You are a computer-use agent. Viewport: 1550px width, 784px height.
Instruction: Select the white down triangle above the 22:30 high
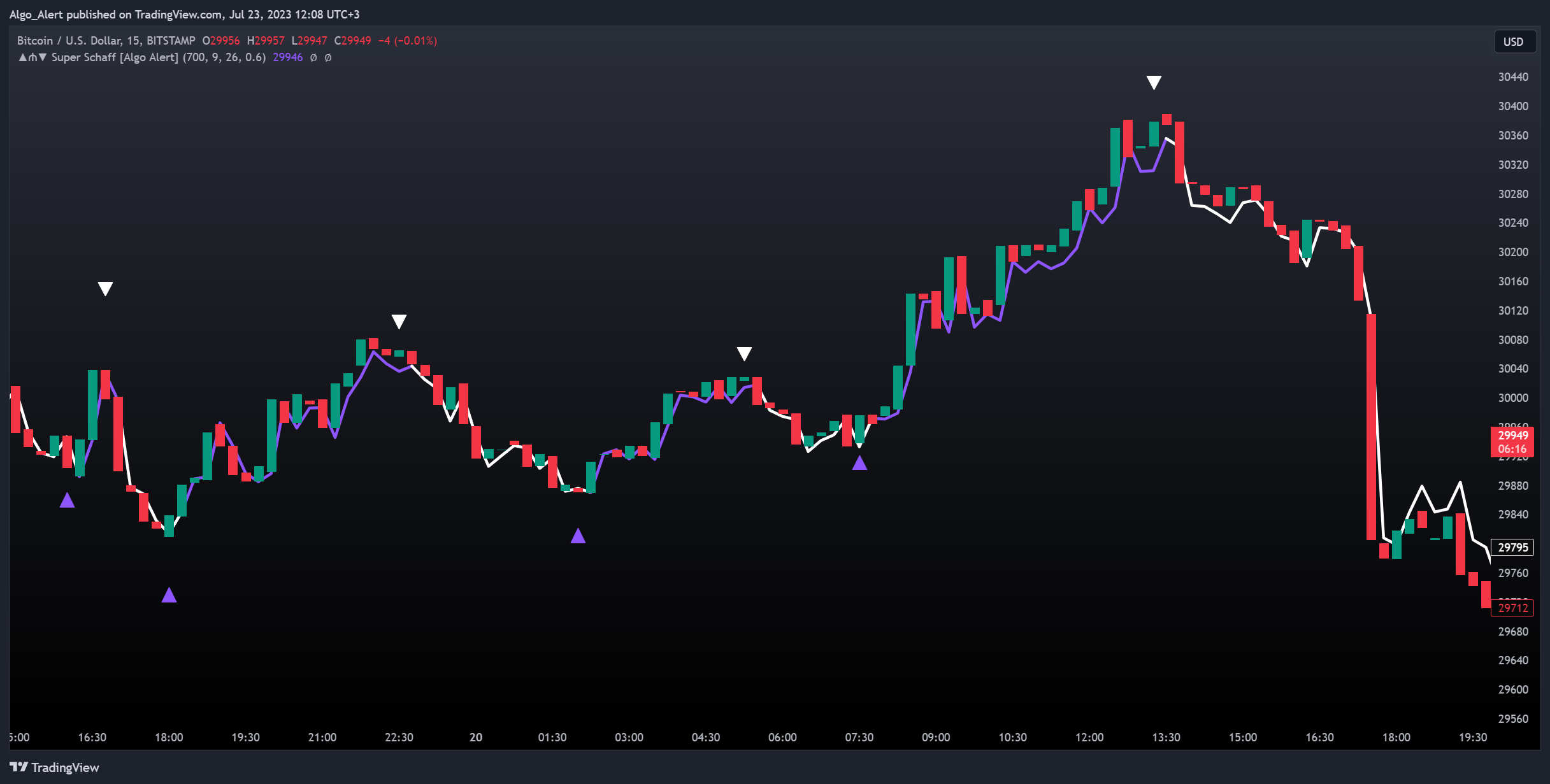(x=399, y=322)
